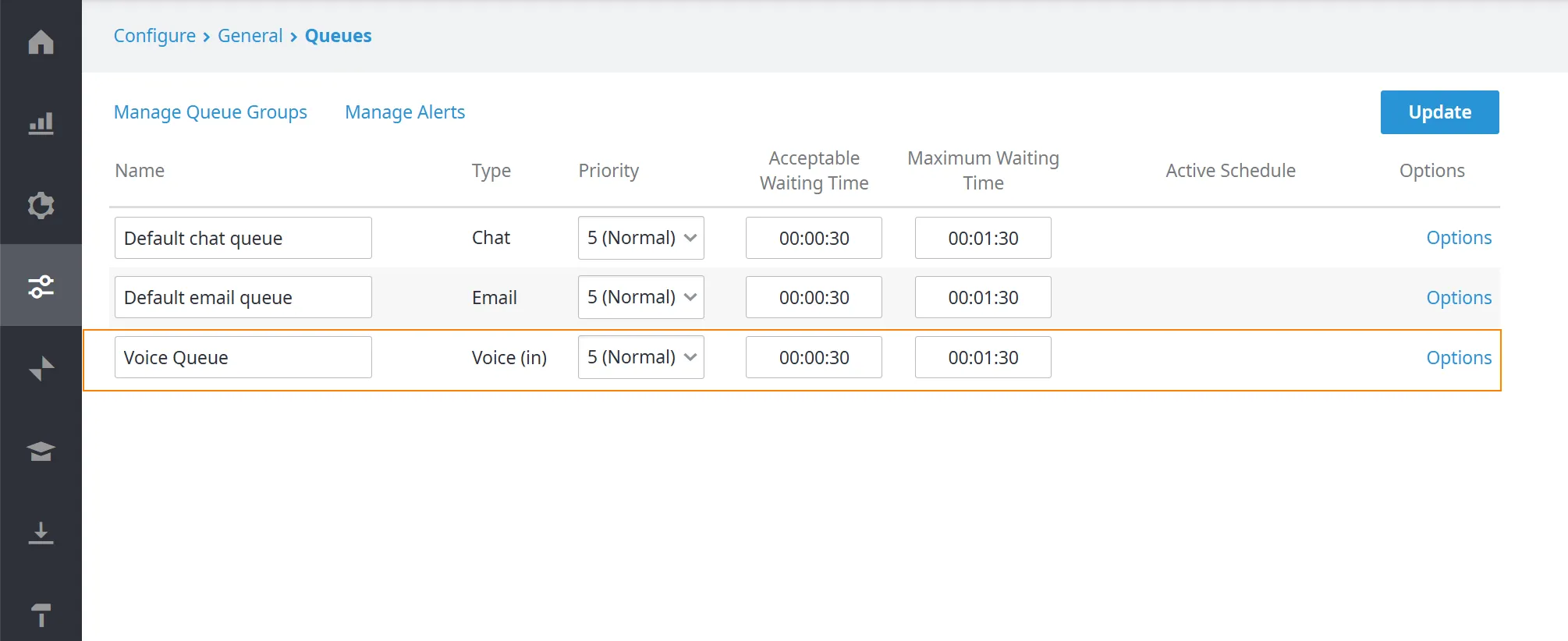
Task: Select the Configure sliders sidebar icon
Action: (x=41, y=286)
